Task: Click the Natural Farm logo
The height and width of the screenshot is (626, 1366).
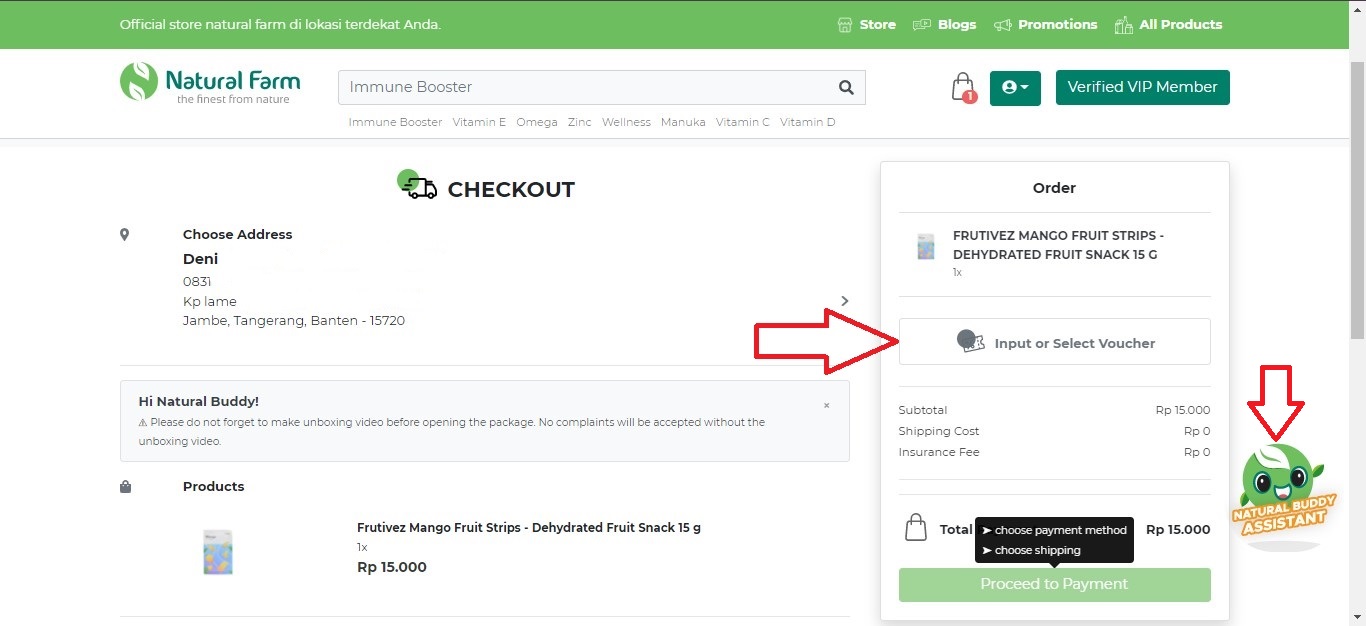Action: click(x=210, y=83)
